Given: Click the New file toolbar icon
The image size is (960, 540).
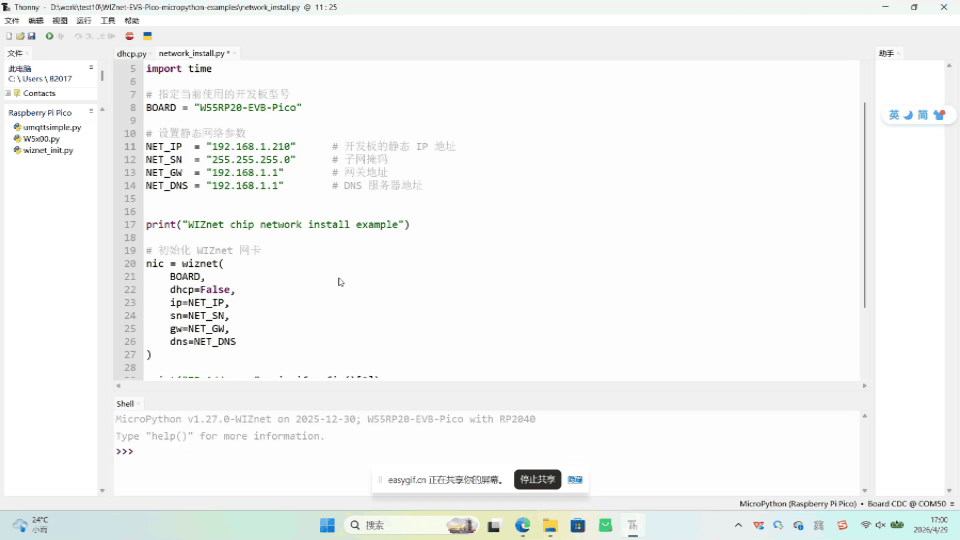Looking at the screenshot, I should click(9, 36).
